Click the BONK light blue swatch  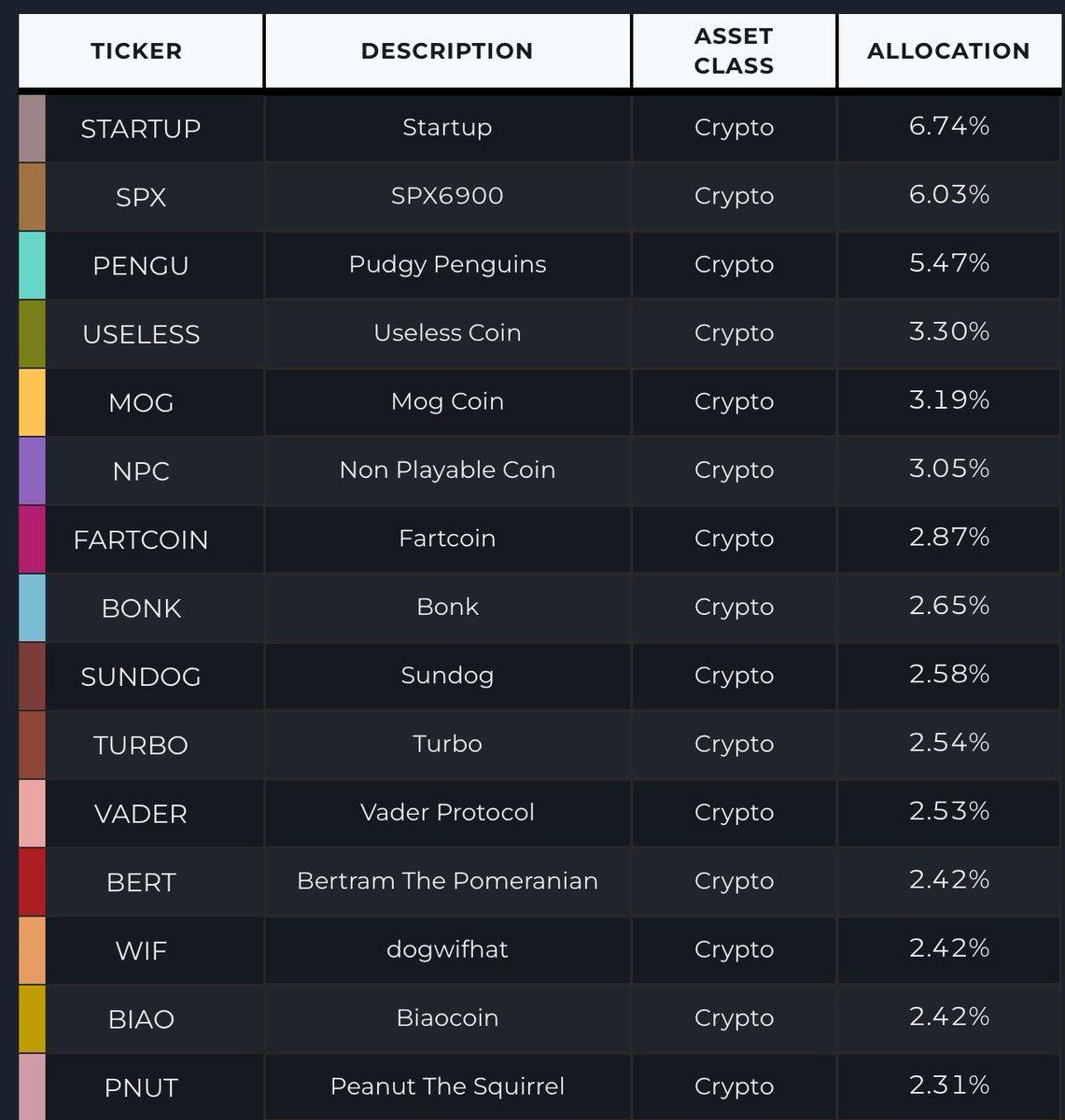[x=32, y=608]
